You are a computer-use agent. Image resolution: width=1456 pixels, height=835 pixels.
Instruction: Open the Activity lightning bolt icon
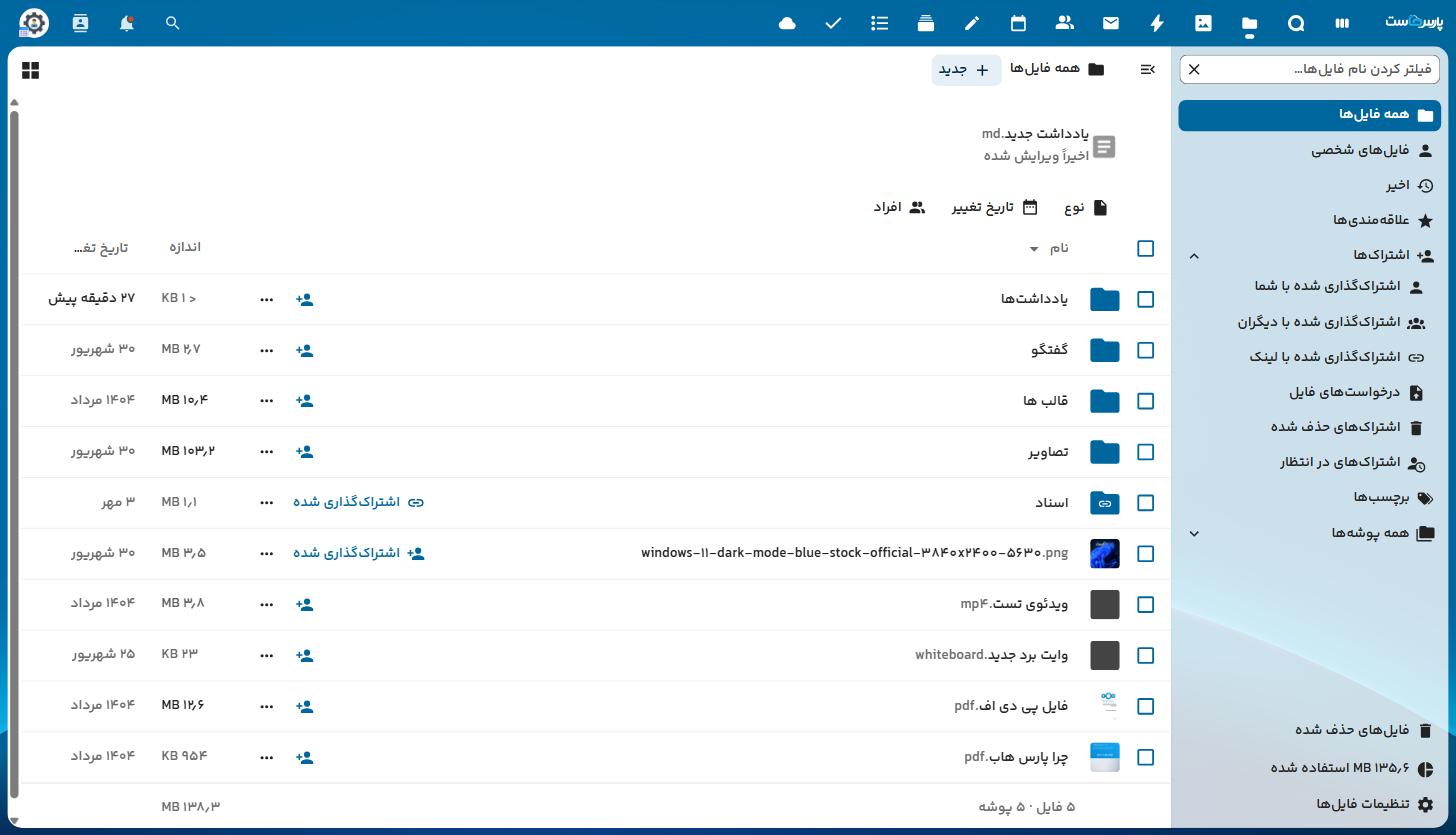(x=1157, y=23)
